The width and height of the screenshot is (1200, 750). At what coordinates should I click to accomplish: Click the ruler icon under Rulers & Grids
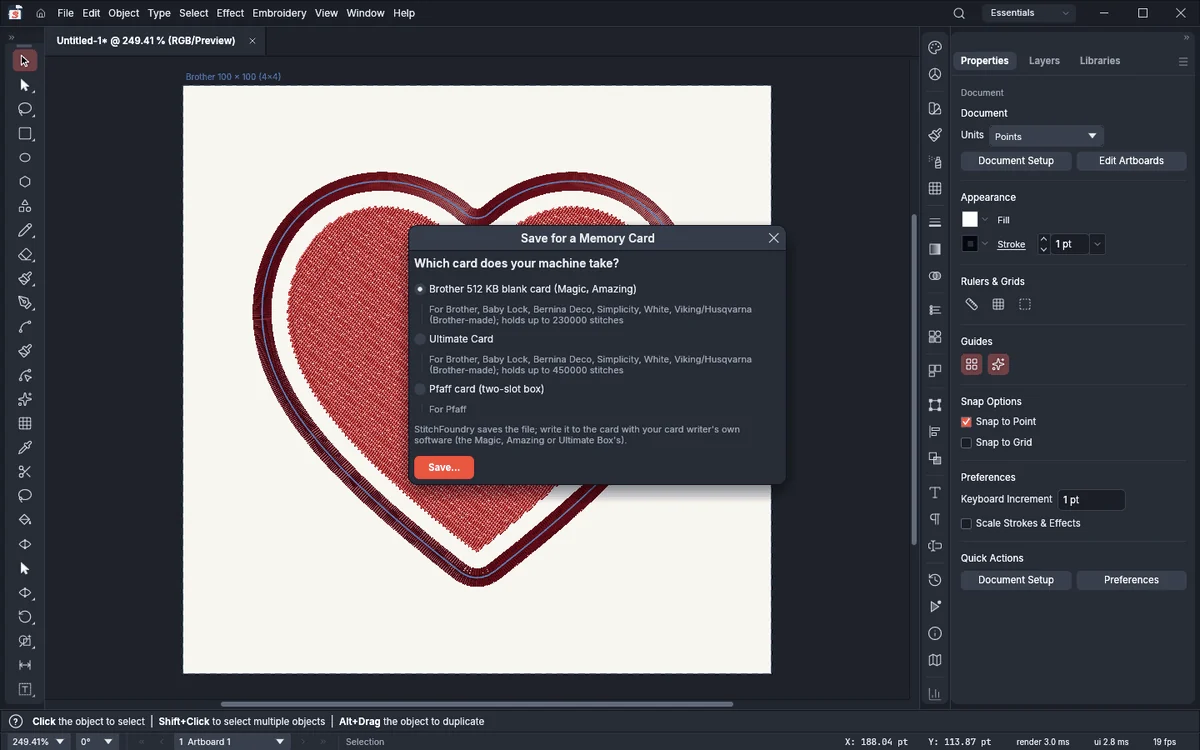click(x=971, y=305)
